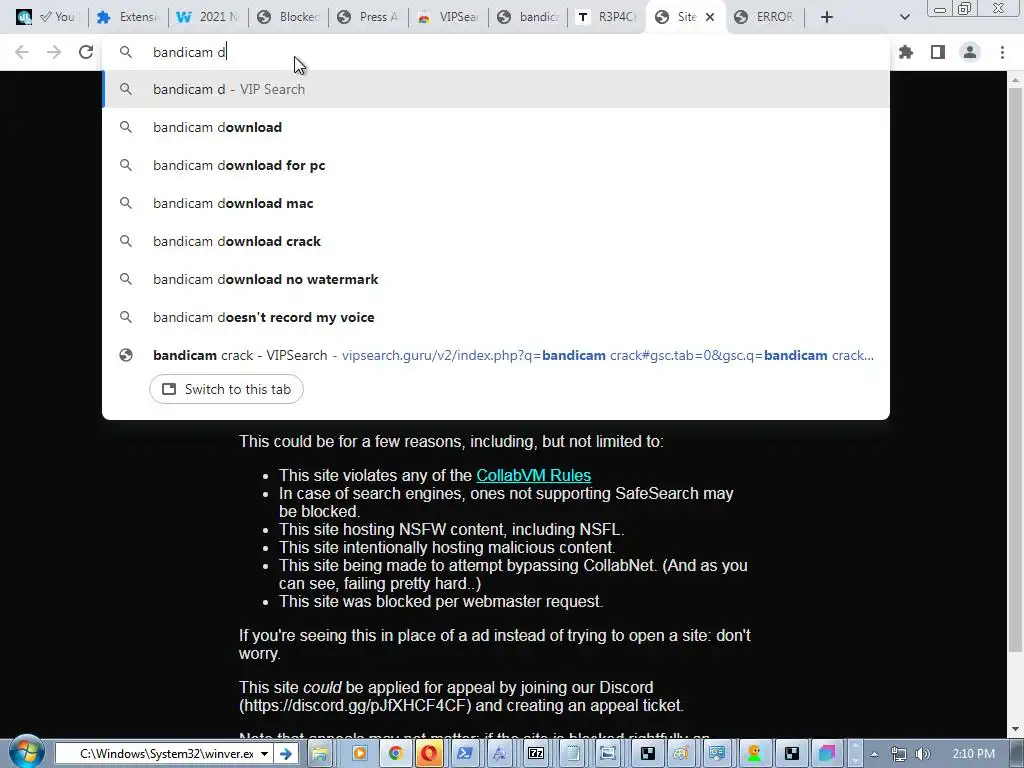The image size is (1024, 768).
Task: Click the page scrollbar down arrow
Action: pyautogui.click(x=1015, y=729)
